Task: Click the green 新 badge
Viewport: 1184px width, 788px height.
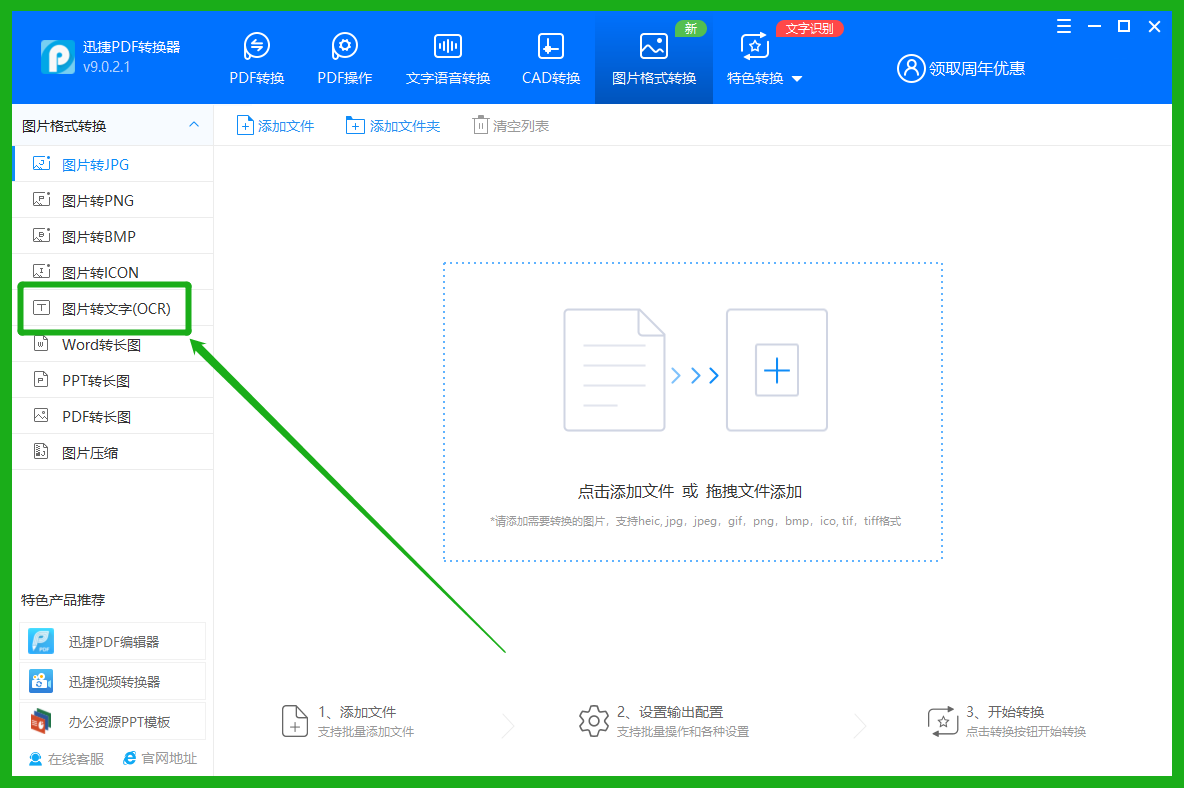Action: 690,29
